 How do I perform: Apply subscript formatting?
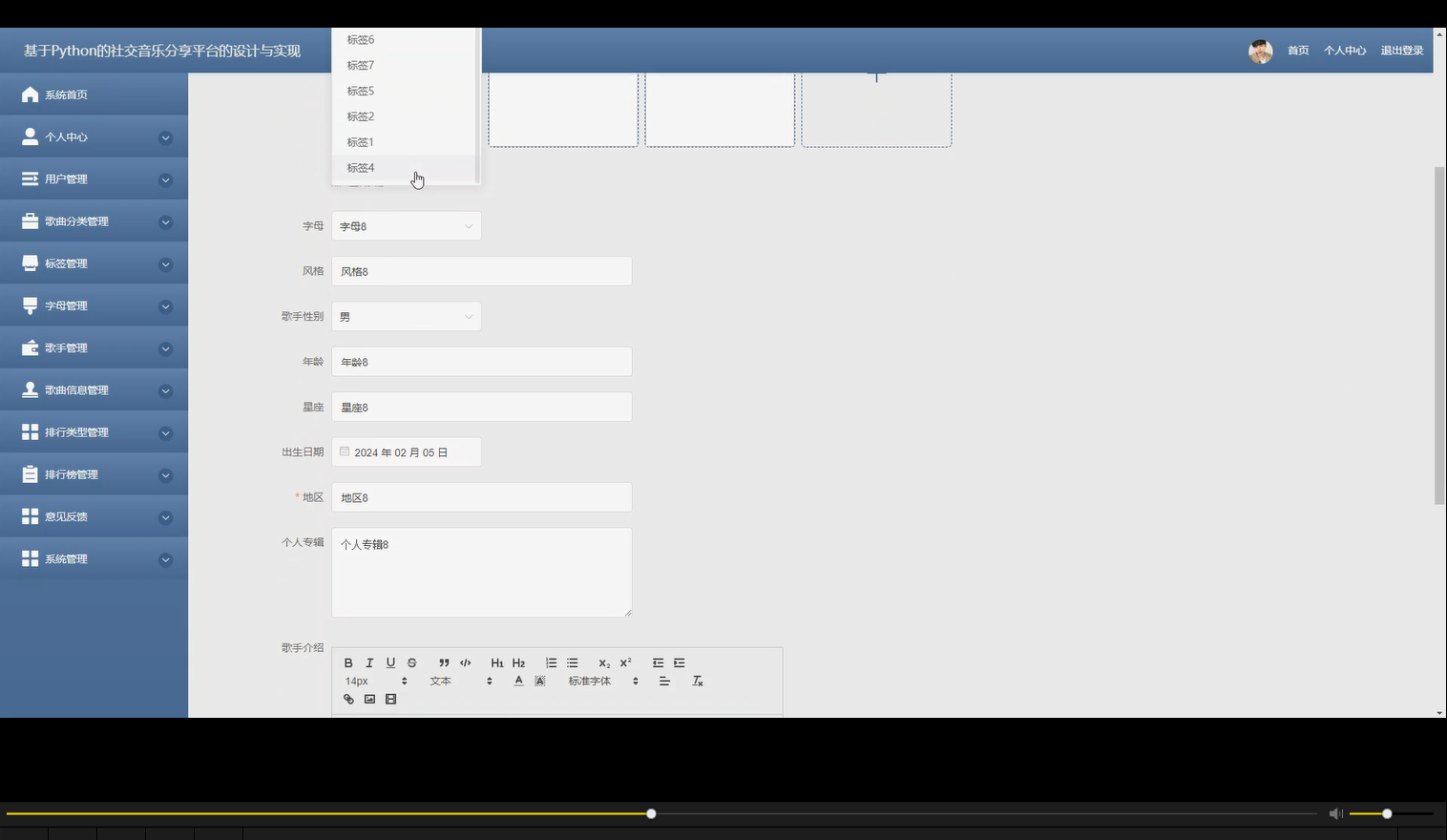point(604,662)
